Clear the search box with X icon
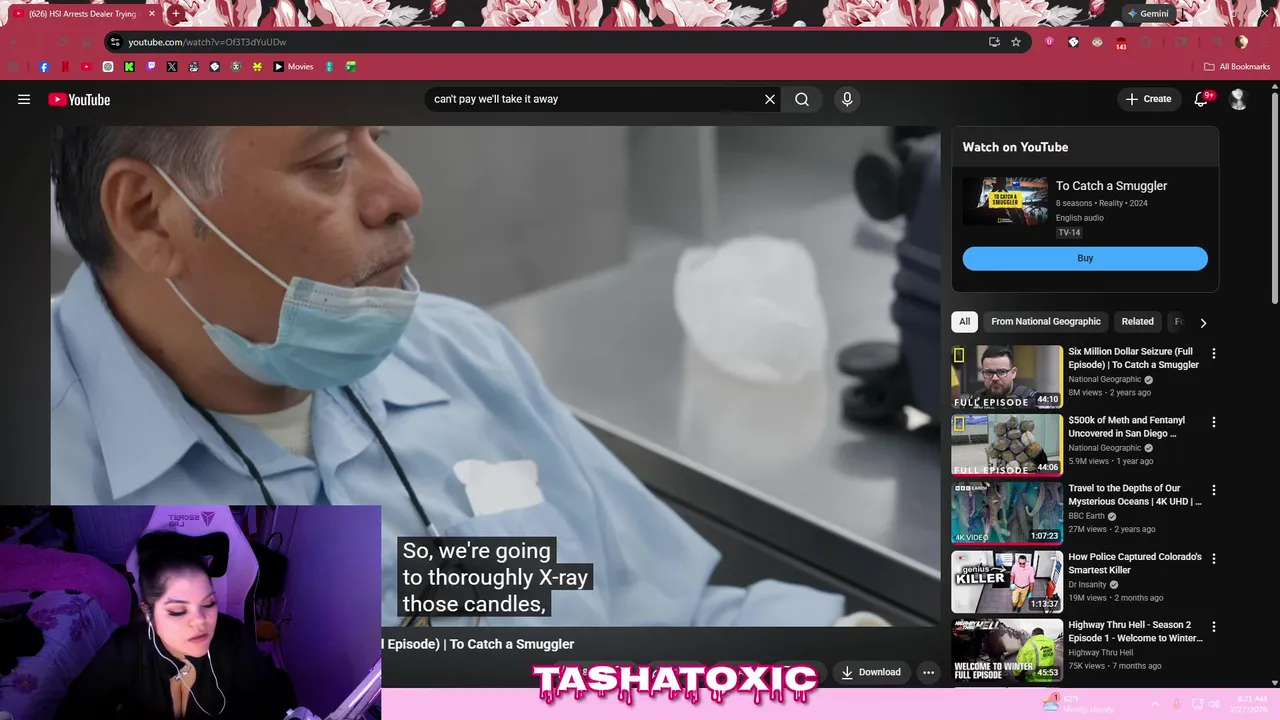The image size is (1280, 720). click(770, 99)
